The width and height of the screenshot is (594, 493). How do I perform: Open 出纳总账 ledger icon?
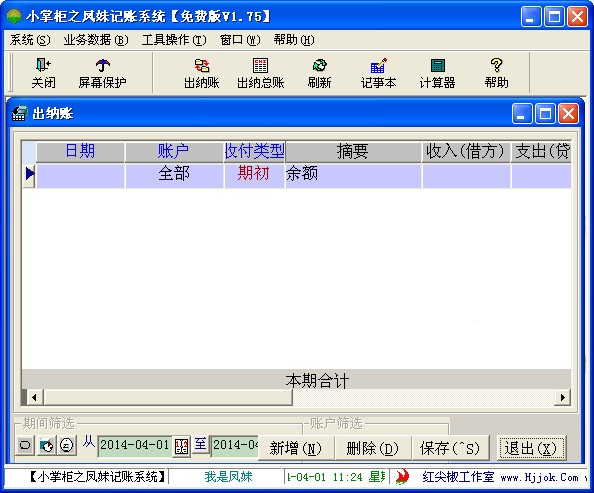260,65
